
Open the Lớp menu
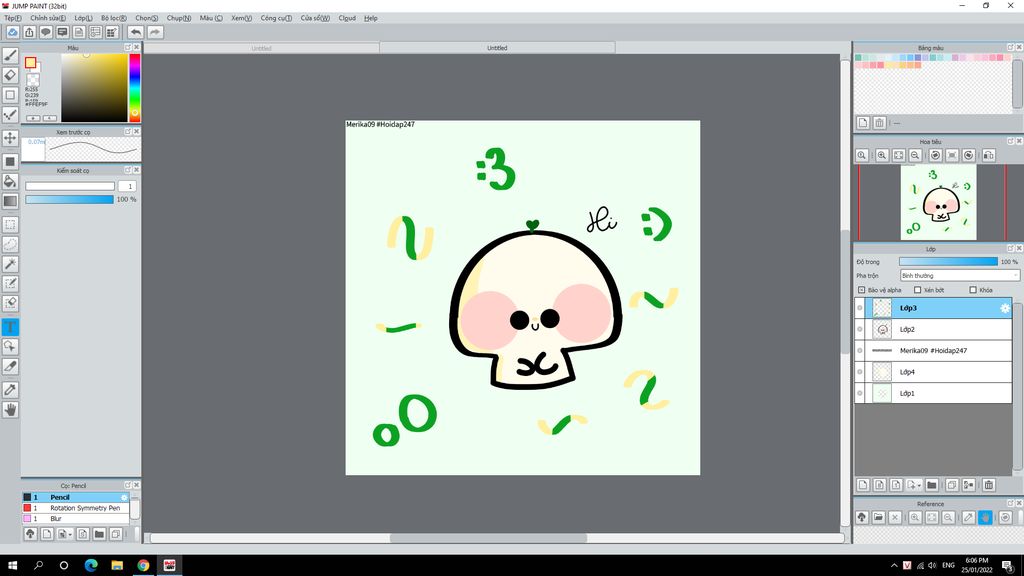83,18
